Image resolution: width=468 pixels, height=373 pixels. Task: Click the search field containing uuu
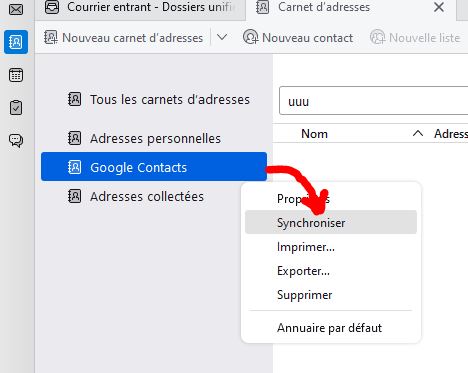tap(373, 101)
